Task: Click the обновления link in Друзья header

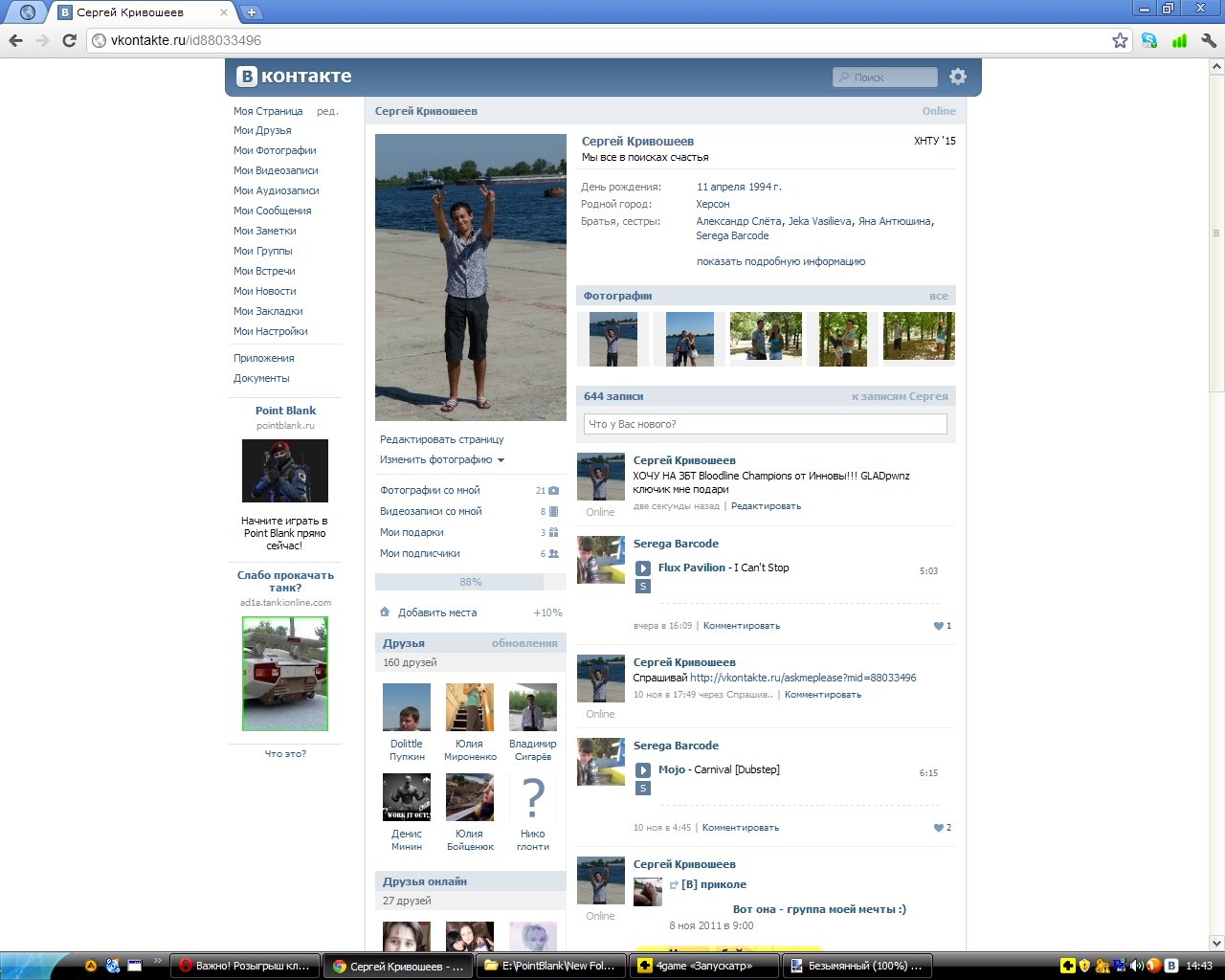Action: pyautogui.click(x=524, y=643)
